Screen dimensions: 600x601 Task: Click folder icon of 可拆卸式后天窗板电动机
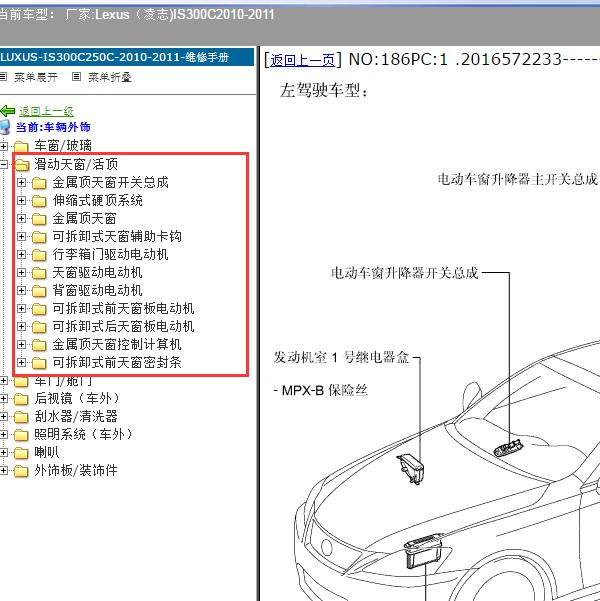click(x=39, y=327)
